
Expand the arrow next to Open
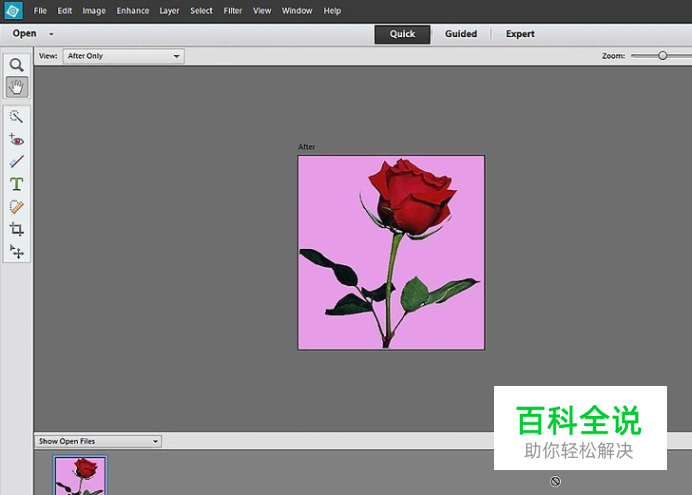[x=51, y=34]
